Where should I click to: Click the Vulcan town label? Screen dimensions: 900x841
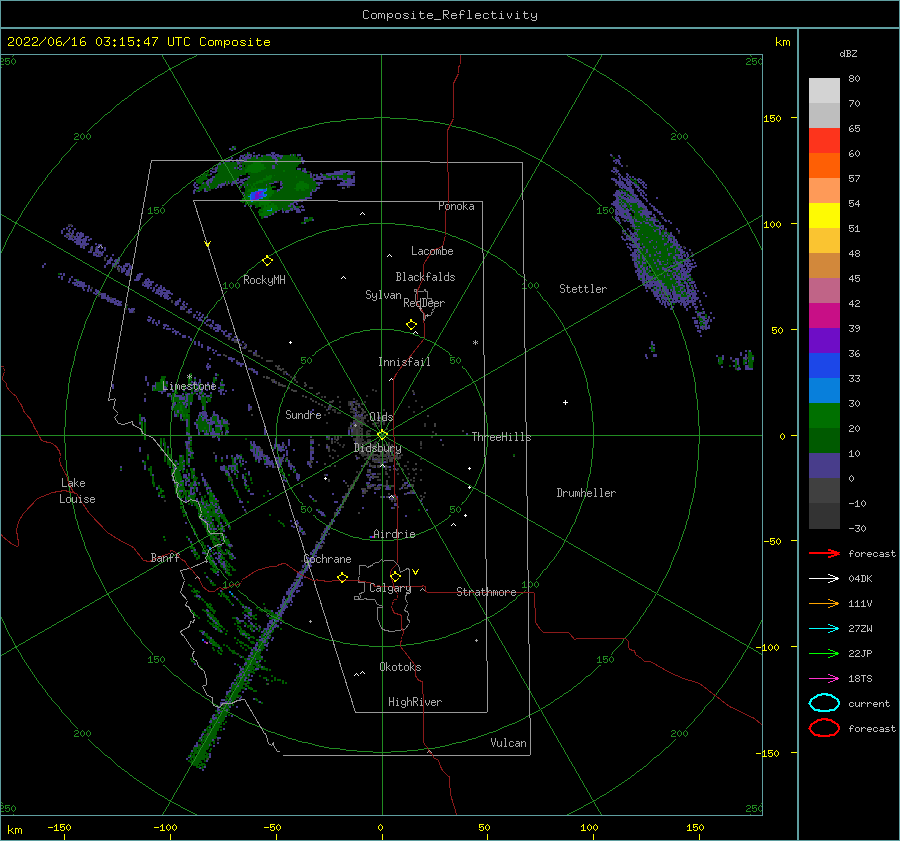(x=509, y=743)
